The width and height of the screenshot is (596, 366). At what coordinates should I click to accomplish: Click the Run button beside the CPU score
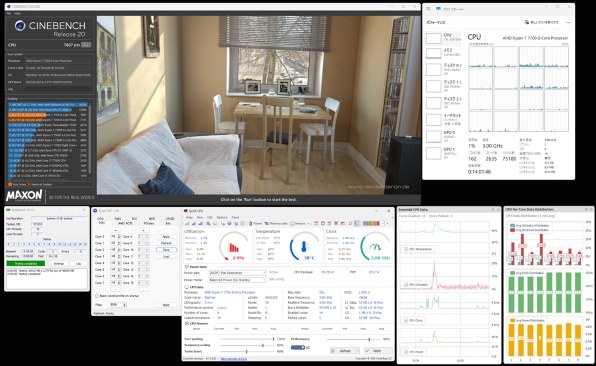point(87,45)
